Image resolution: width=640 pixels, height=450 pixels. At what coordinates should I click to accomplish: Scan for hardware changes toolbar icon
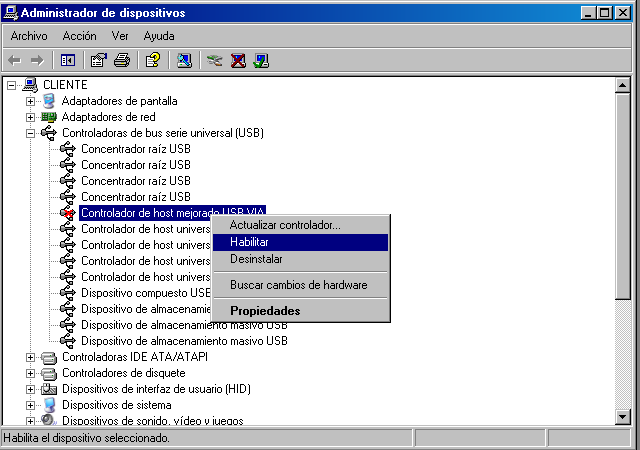point(184,61)
